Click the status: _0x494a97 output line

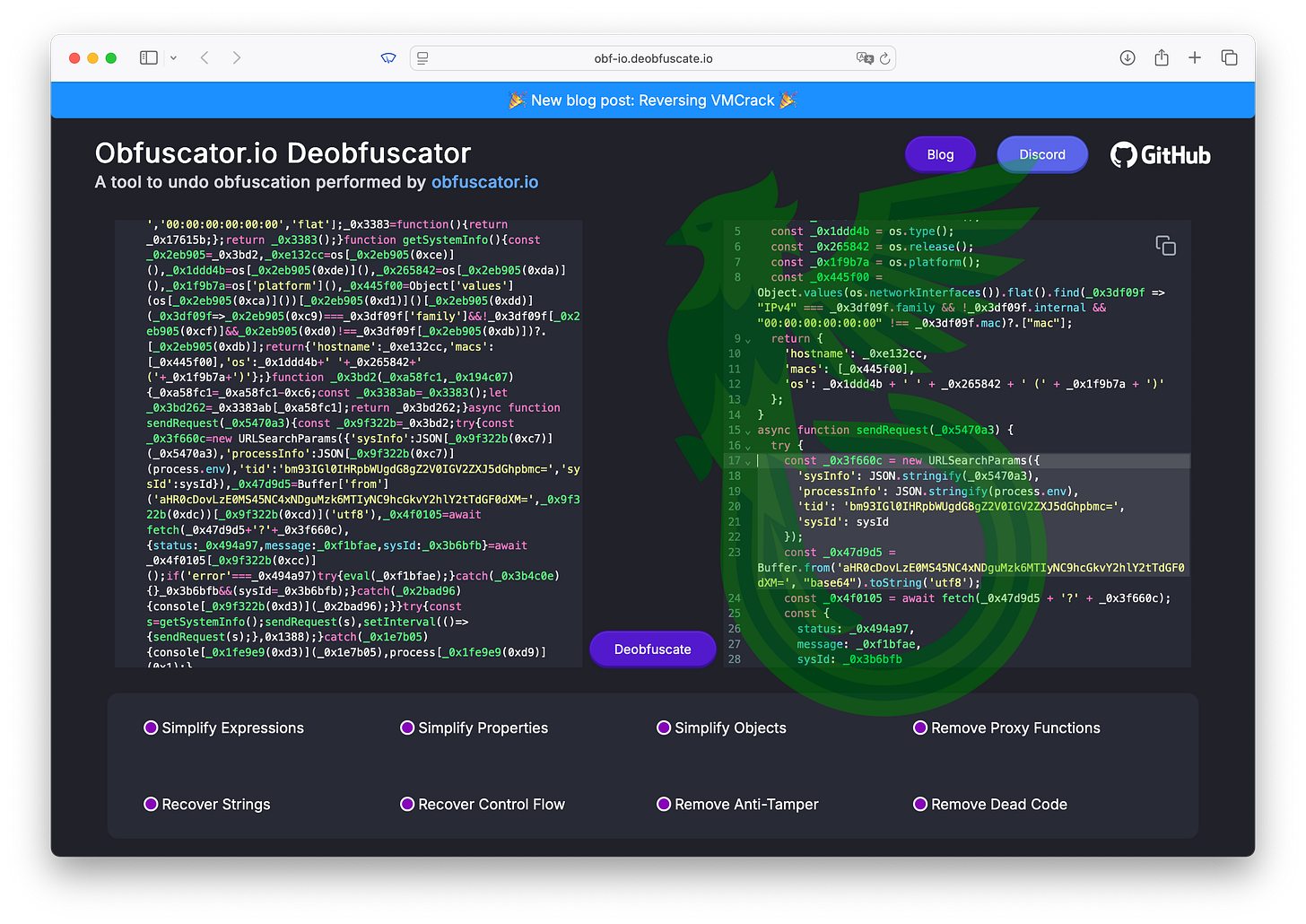(x=973, y=629)
